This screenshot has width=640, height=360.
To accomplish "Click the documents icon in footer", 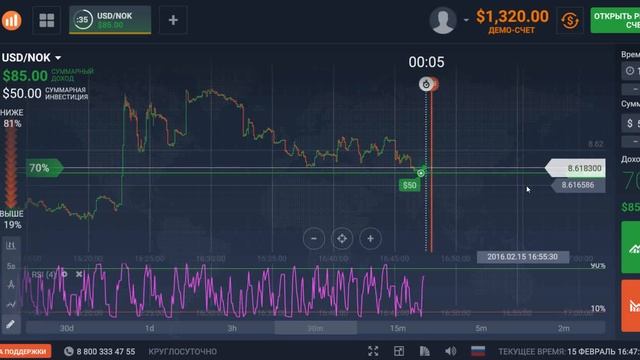I will [x=424, y=351].
